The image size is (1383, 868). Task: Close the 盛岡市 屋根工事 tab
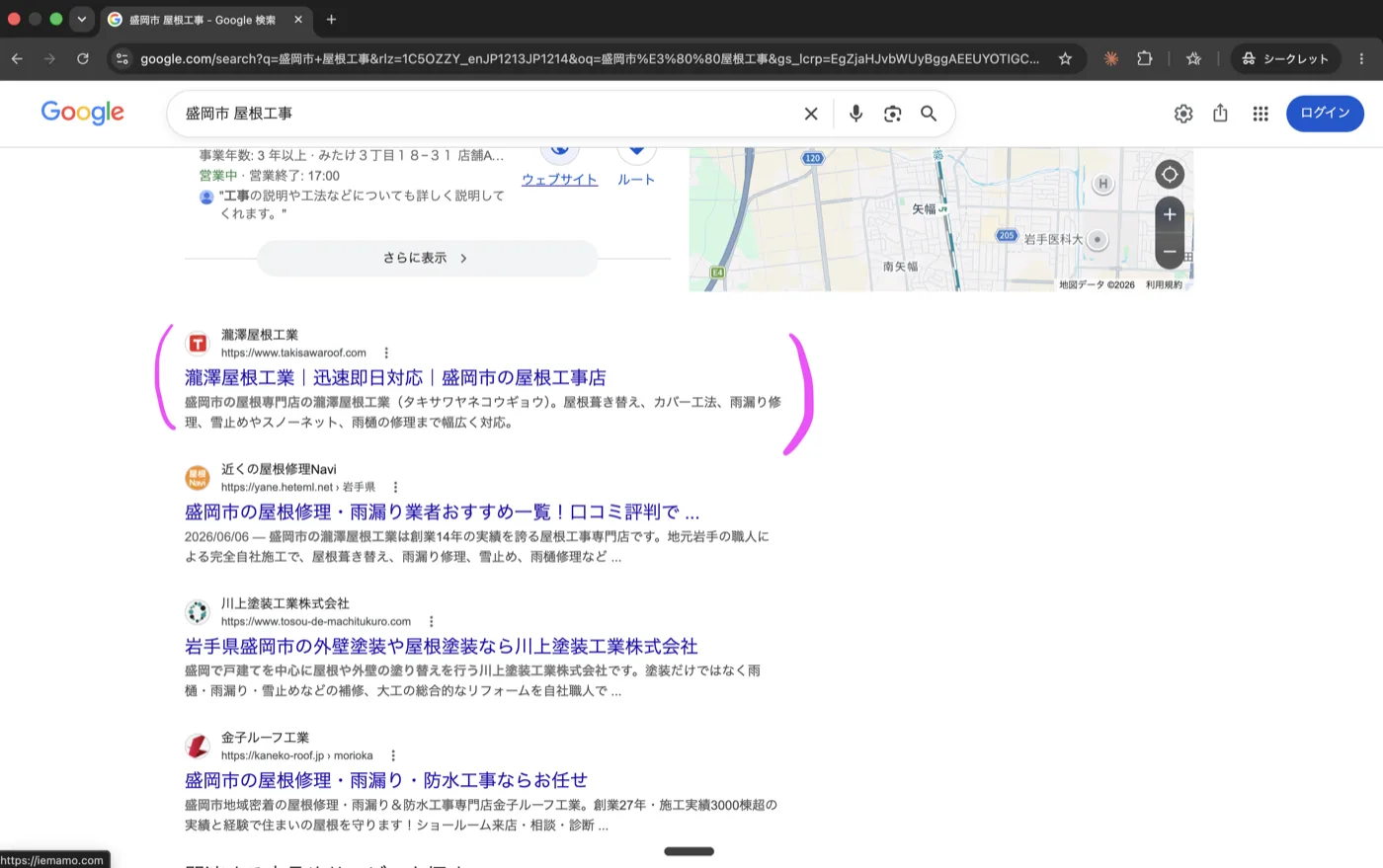click(x=298, y=20)
